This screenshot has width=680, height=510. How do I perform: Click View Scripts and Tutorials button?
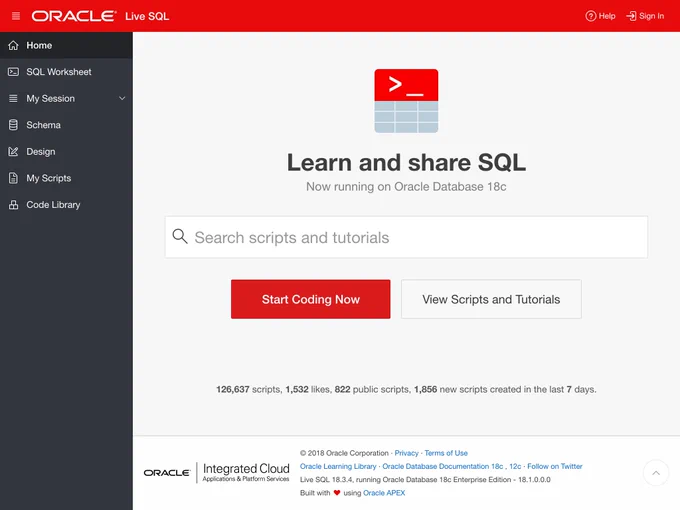tap(491, 299)
